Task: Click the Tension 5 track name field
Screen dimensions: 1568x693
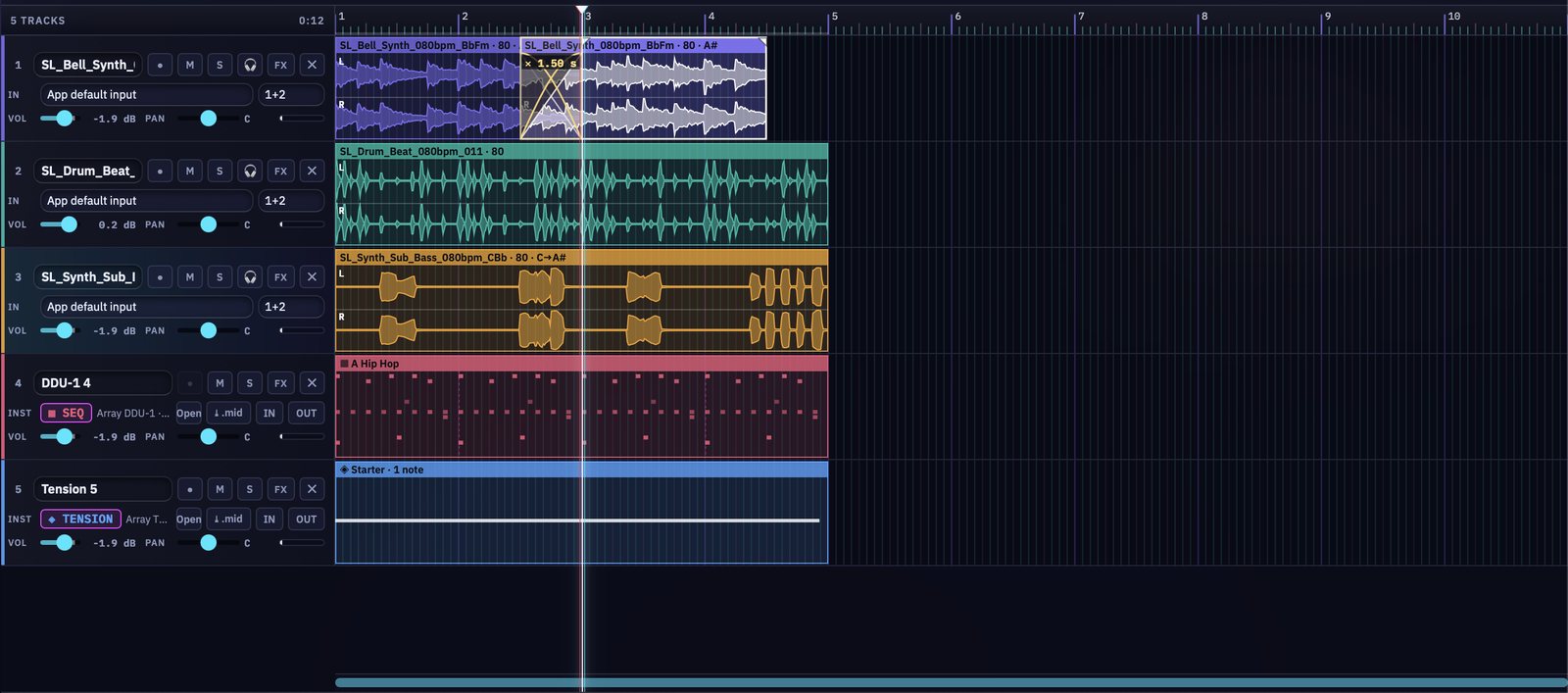Action: pyautogui.click(x=103, y=489)
